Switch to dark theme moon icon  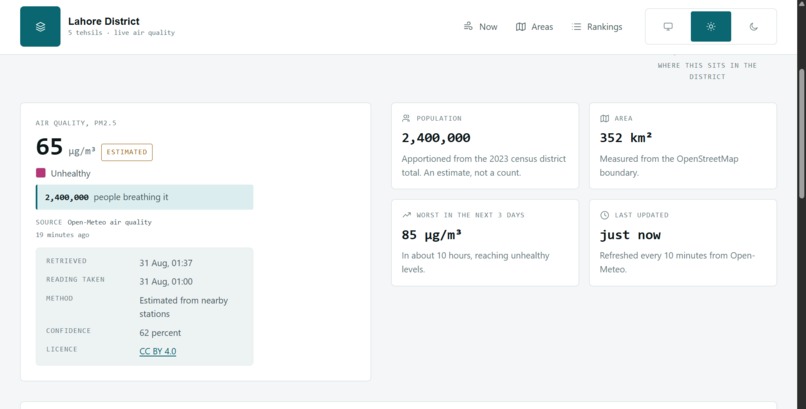click(754, 27)
